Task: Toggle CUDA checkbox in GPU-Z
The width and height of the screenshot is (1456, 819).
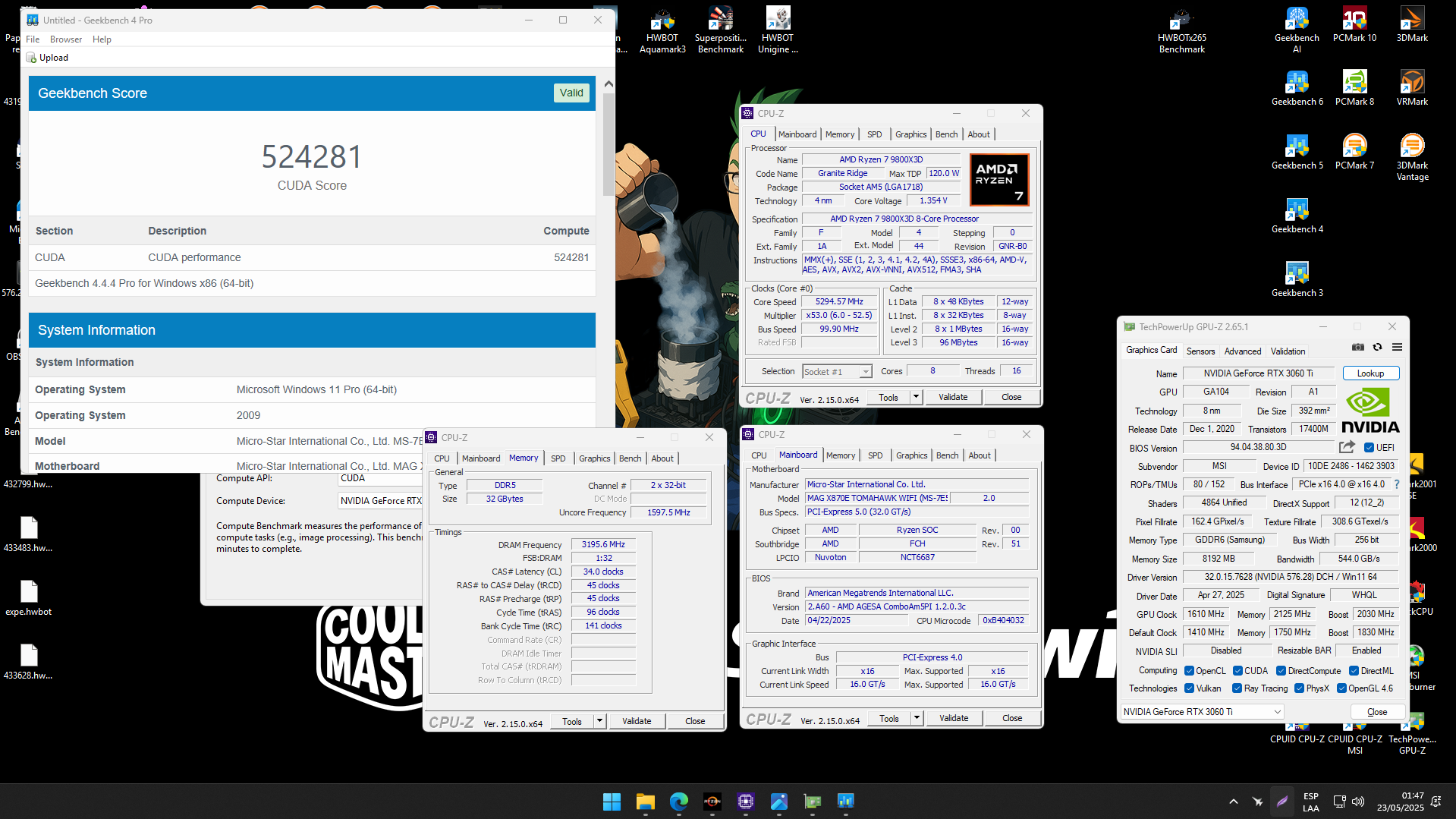Action: click(1237, 671)
